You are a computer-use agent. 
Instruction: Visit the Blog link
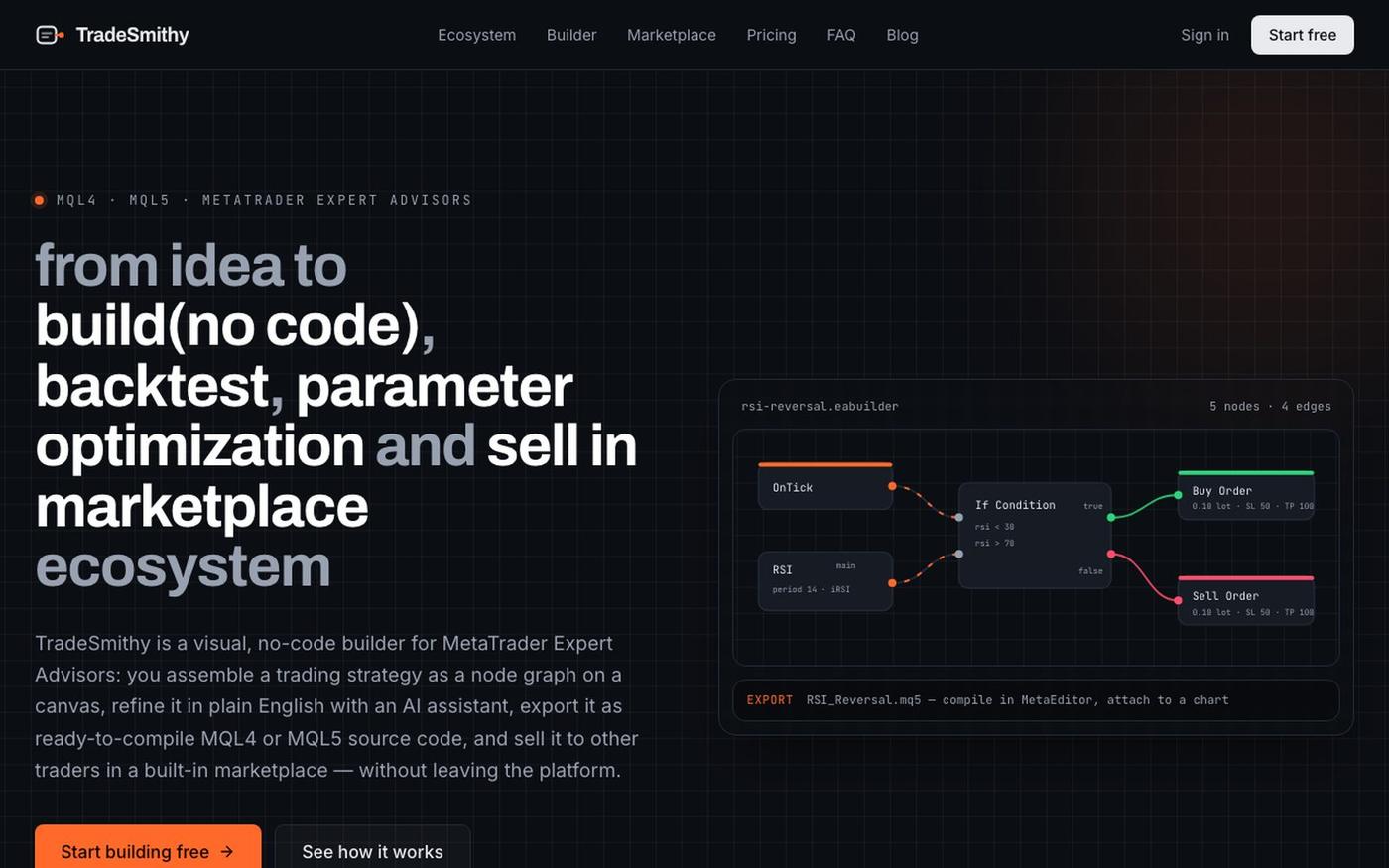tap(902, 35)
